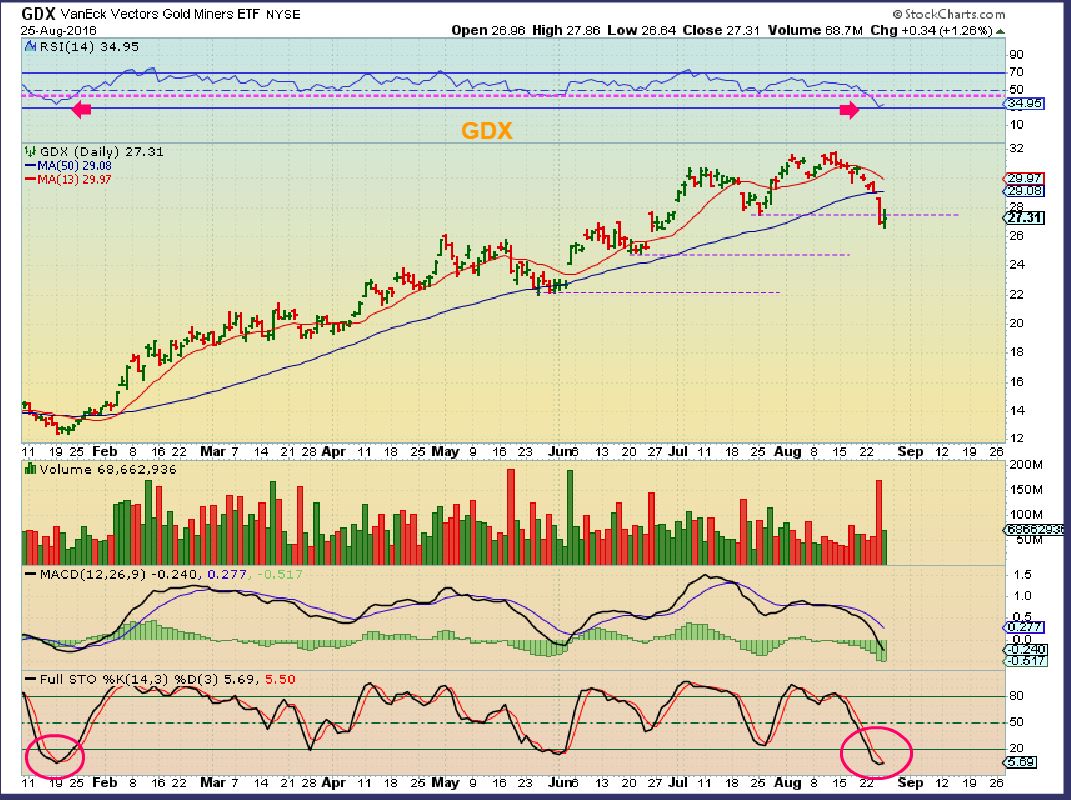Screen dimensions: 1071x800
Task: Click the Low 26.64 value
Action: (641, 31)
